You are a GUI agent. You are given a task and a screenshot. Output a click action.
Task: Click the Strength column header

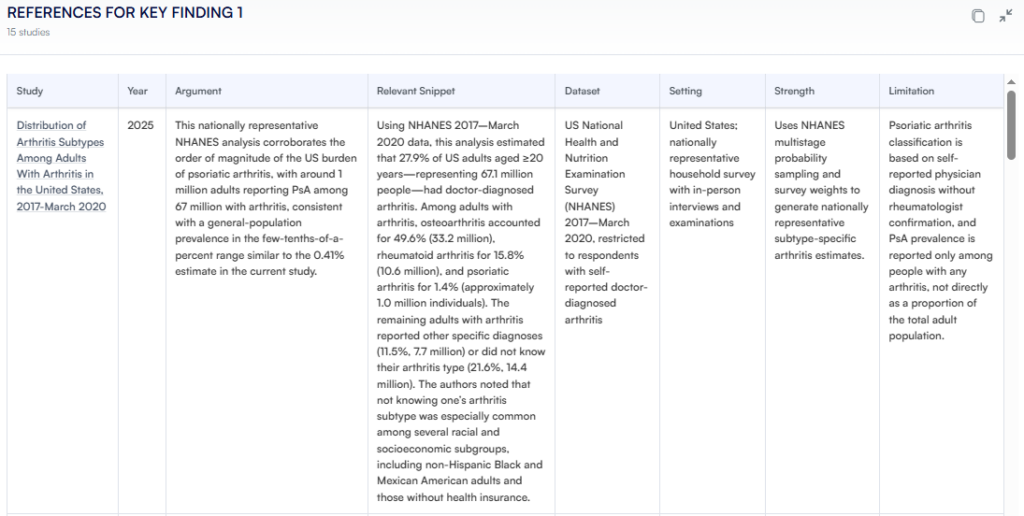pyautogui.click(x=794, y=91)
